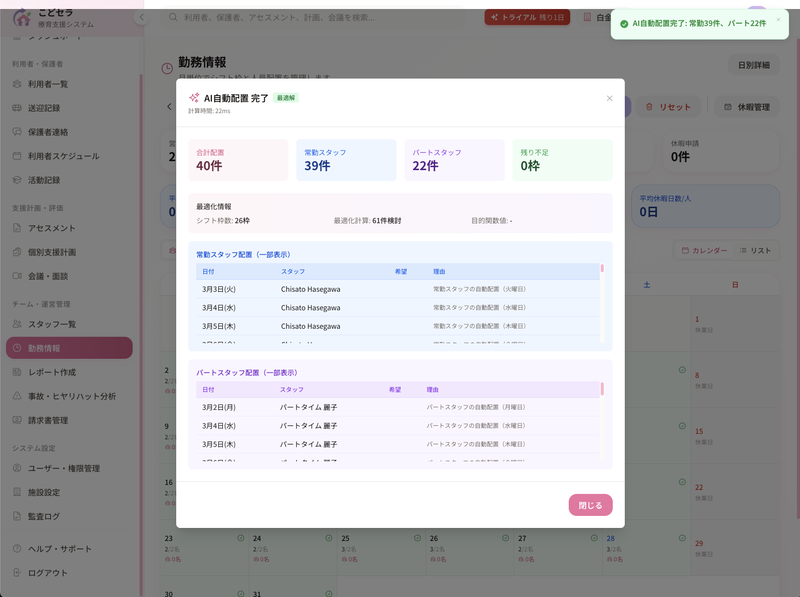Viewport: 800px width, 597px height.
Task: Dismiss the AI自動配置完了 toast notification
Action: (x=778, y=19)
